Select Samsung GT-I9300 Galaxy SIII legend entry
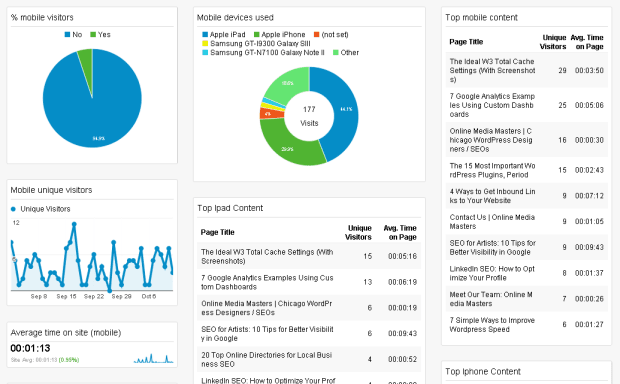This screenshot has height=384, width=620. pos(256,44)
